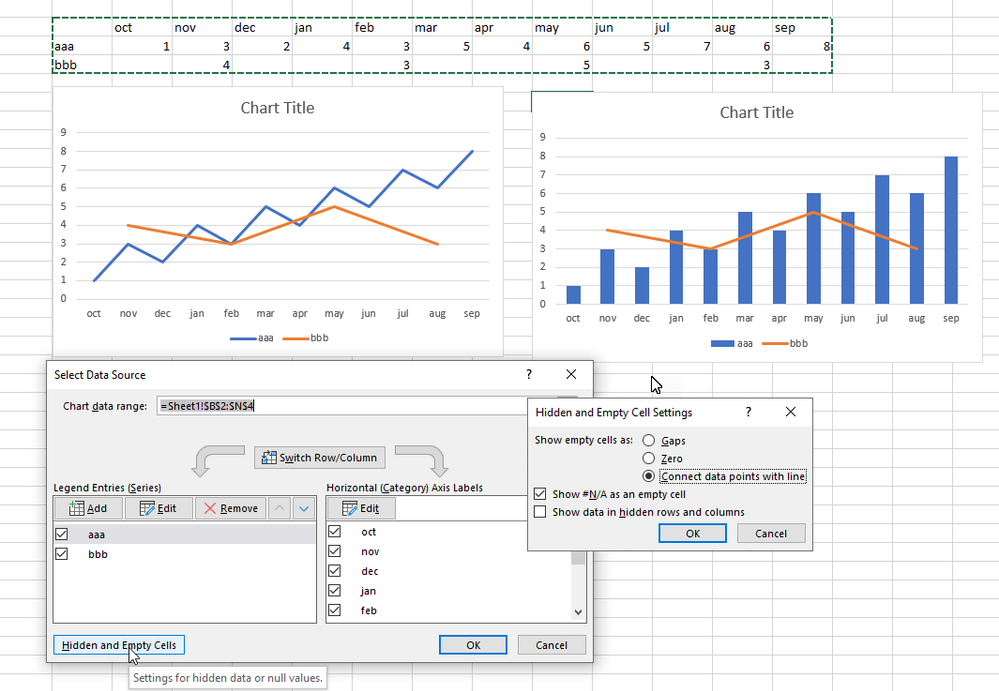Uncheck the oct category checkbox
Screen dimensions: 999x691
[334, 531]
